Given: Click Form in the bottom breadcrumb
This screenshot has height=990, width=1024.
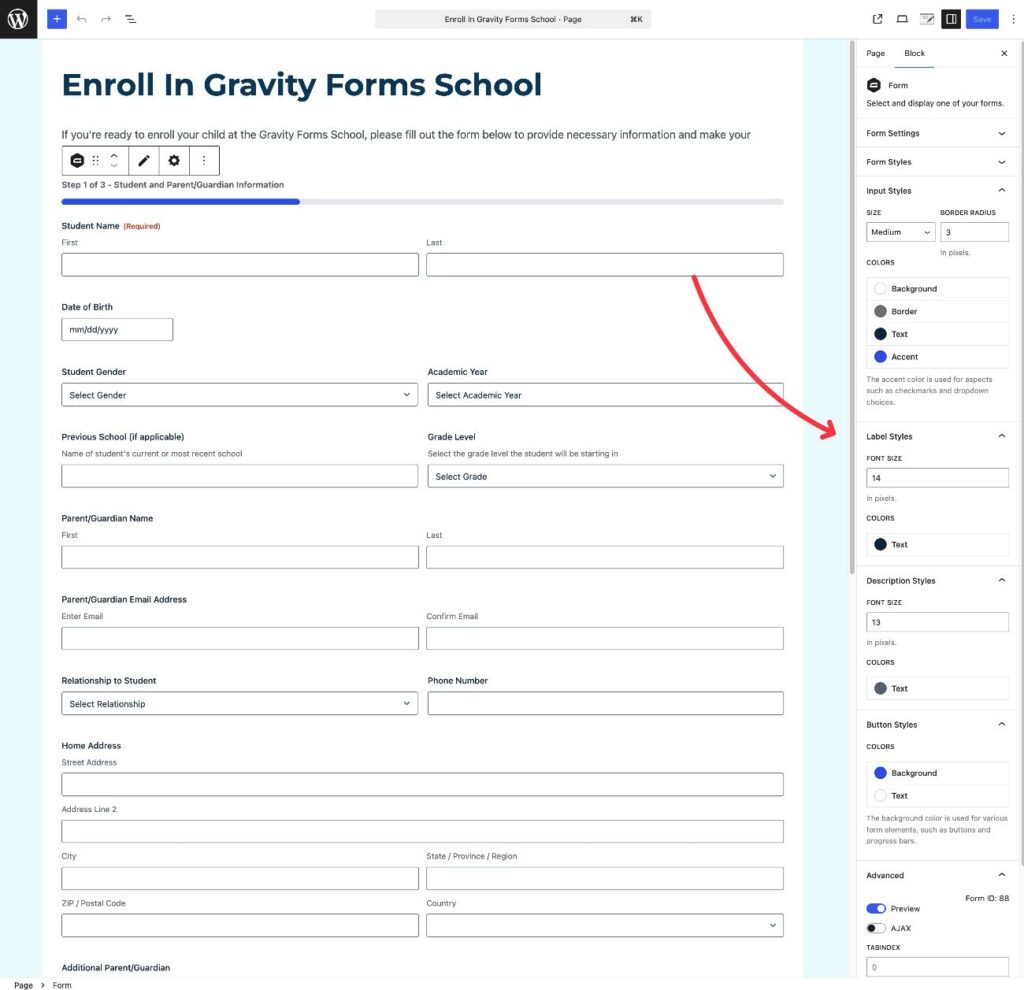Looking at the screenshot, I should point(62,985).
